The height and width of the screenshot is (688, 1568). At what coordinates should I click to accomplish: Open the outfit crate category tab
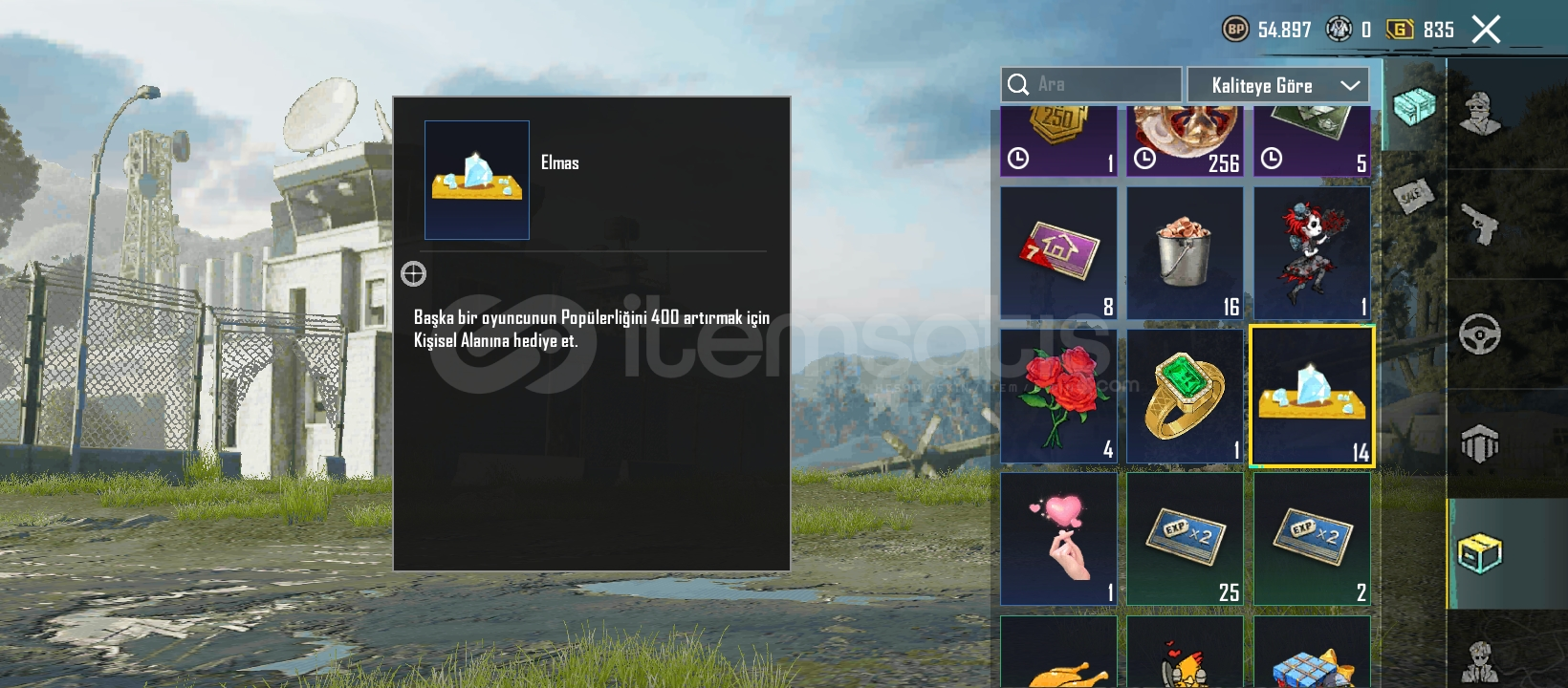tap(1414, 105)
